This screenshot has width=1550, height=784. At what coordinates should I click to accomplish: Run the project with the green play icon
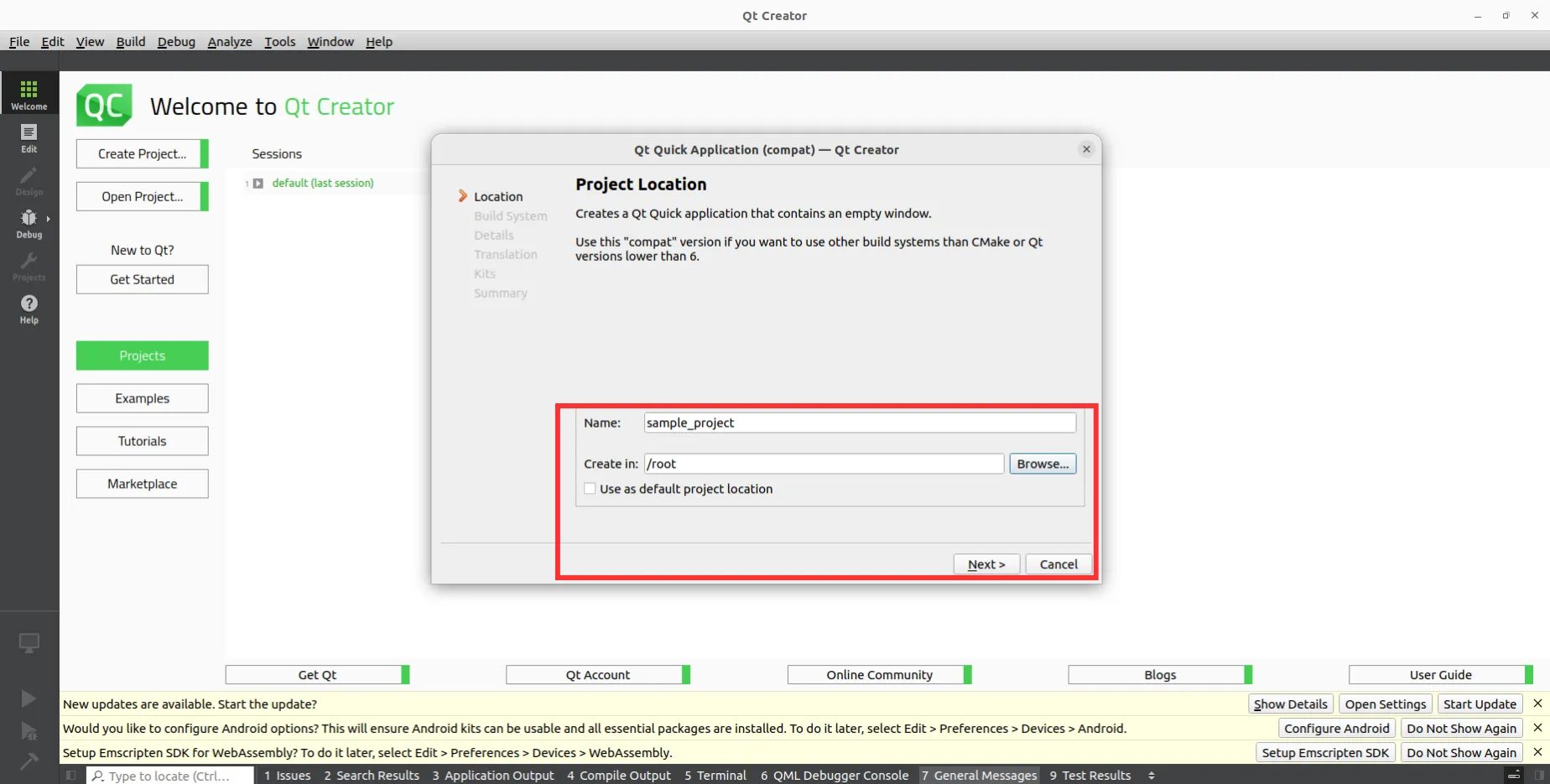tap(29, 698)
